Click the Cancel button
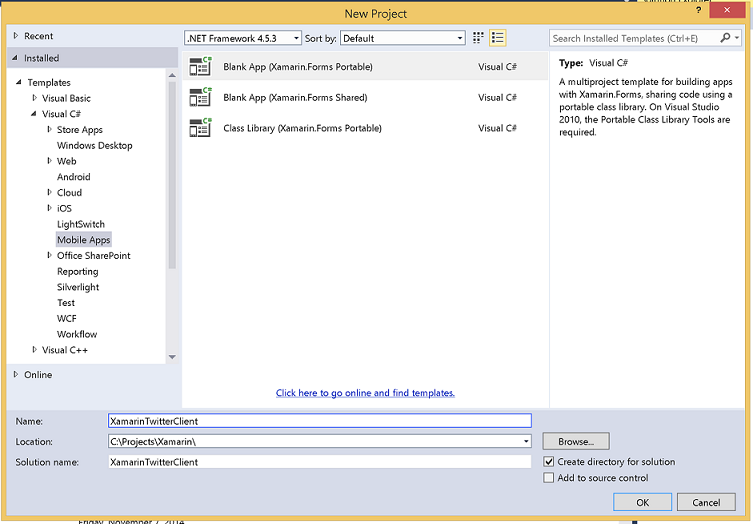 pos(706,502)
